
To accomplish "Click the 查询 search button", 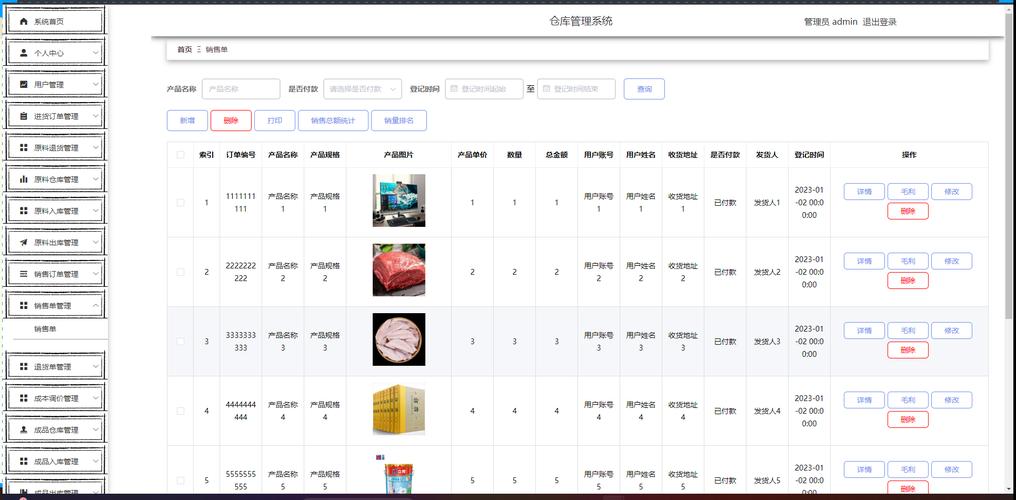I will point(644,89).
